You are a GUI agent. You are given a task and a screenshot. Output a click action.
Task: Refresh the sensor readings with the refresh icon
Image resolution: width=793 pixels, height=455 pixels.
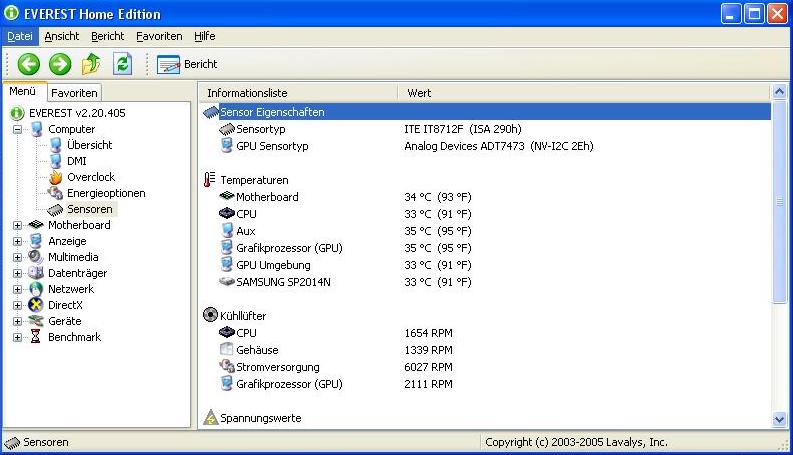click(x=122, y=64)
